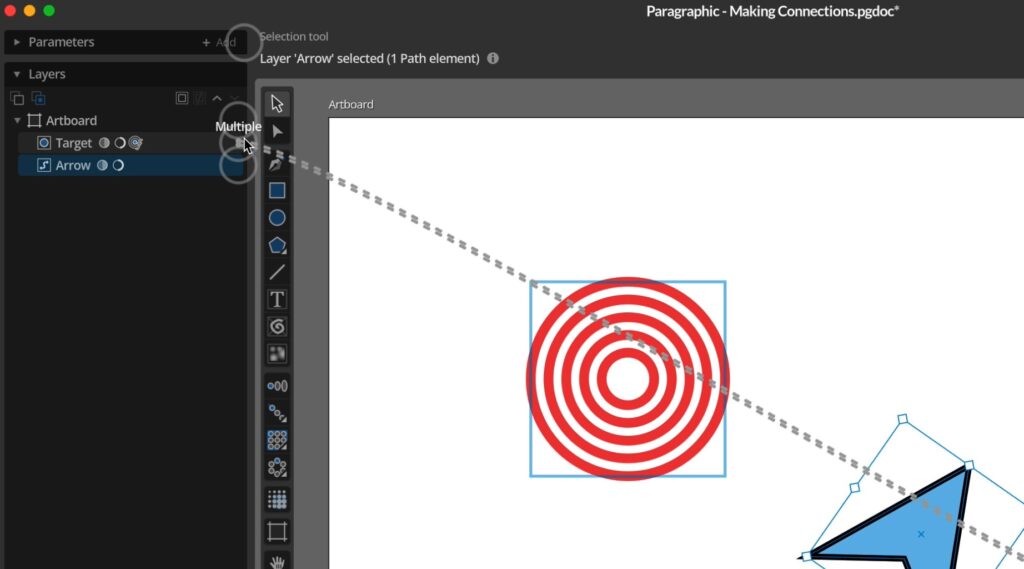
Task: Move layer up with chevron button
Action: coord(217,98)
